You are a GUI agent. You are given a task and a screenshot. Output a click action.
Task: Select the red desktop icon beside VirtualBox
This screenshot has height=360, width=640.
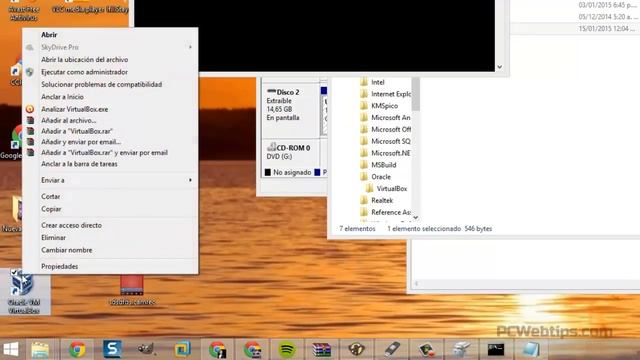click(132, 290)
